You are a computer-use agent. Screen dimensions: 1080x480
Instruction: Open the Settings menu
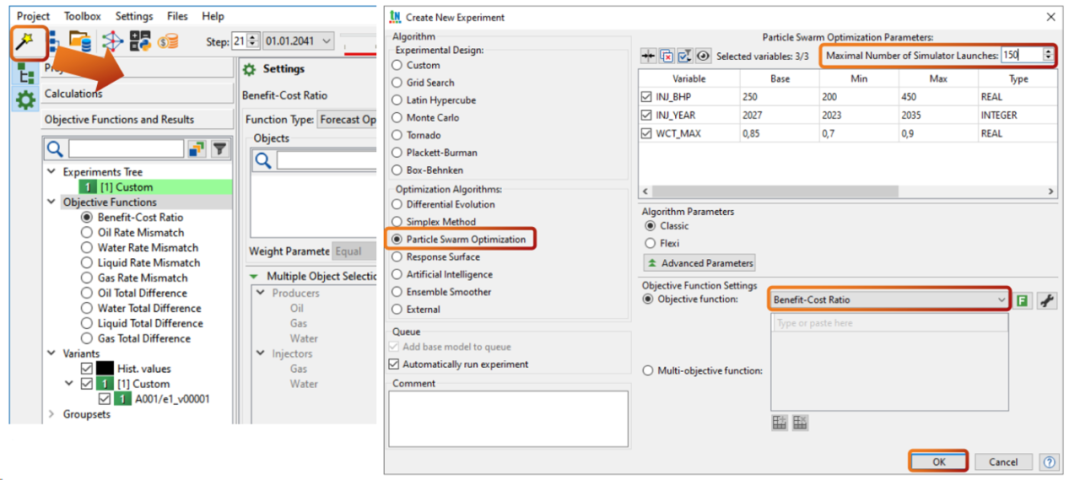point(134,16)
